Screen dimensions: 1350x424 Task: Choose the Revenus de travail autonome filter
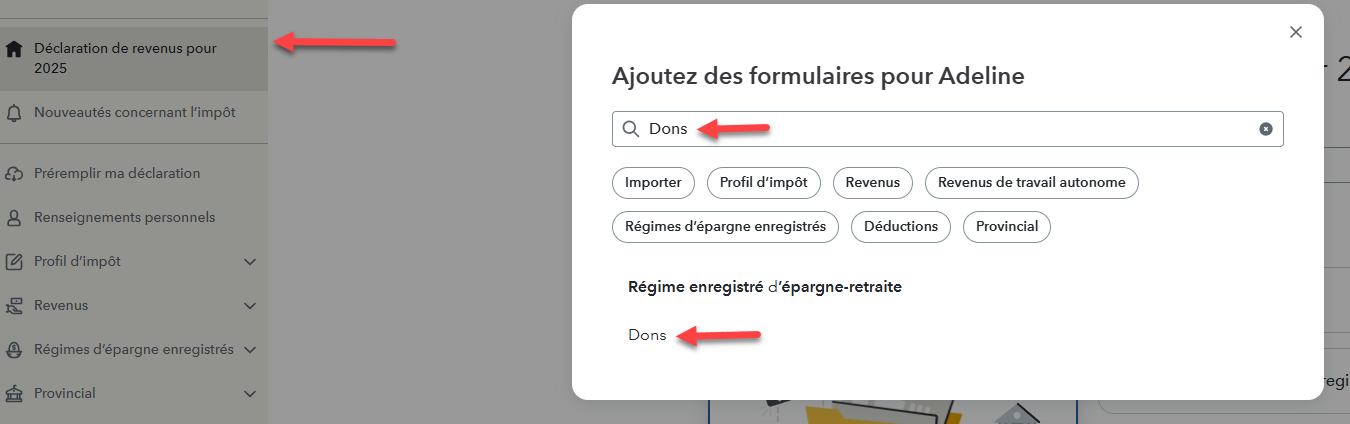(1031, 183)
